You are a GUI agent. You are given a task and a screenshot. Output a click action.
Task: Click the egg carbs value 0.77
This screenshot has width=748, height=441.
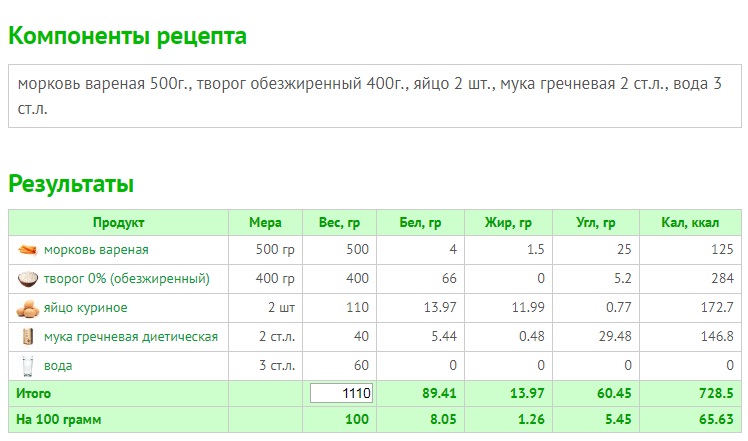pyautogui.click(x=619, y=307)
